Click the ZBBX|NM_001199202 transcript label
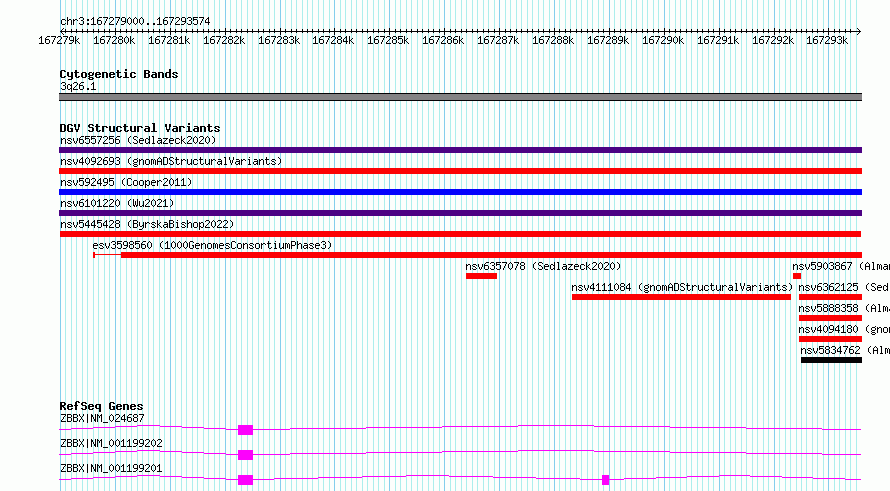This screenshot has width=890, height=491. pos(111,443)
